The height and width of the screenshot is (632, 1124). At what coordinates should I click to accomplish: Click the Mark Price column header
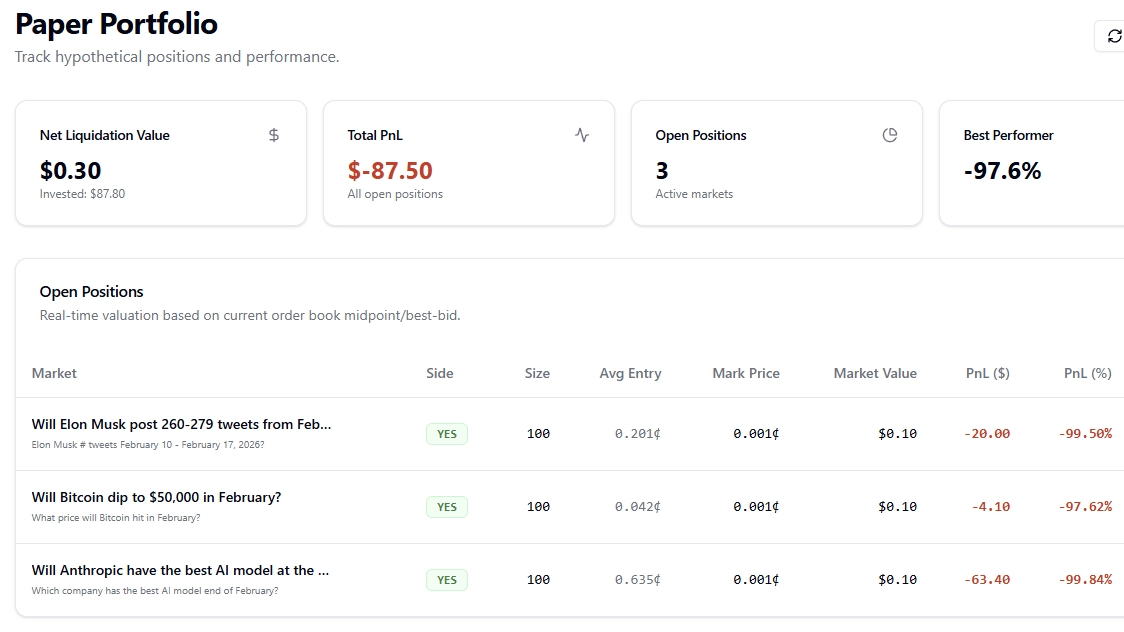745,373
